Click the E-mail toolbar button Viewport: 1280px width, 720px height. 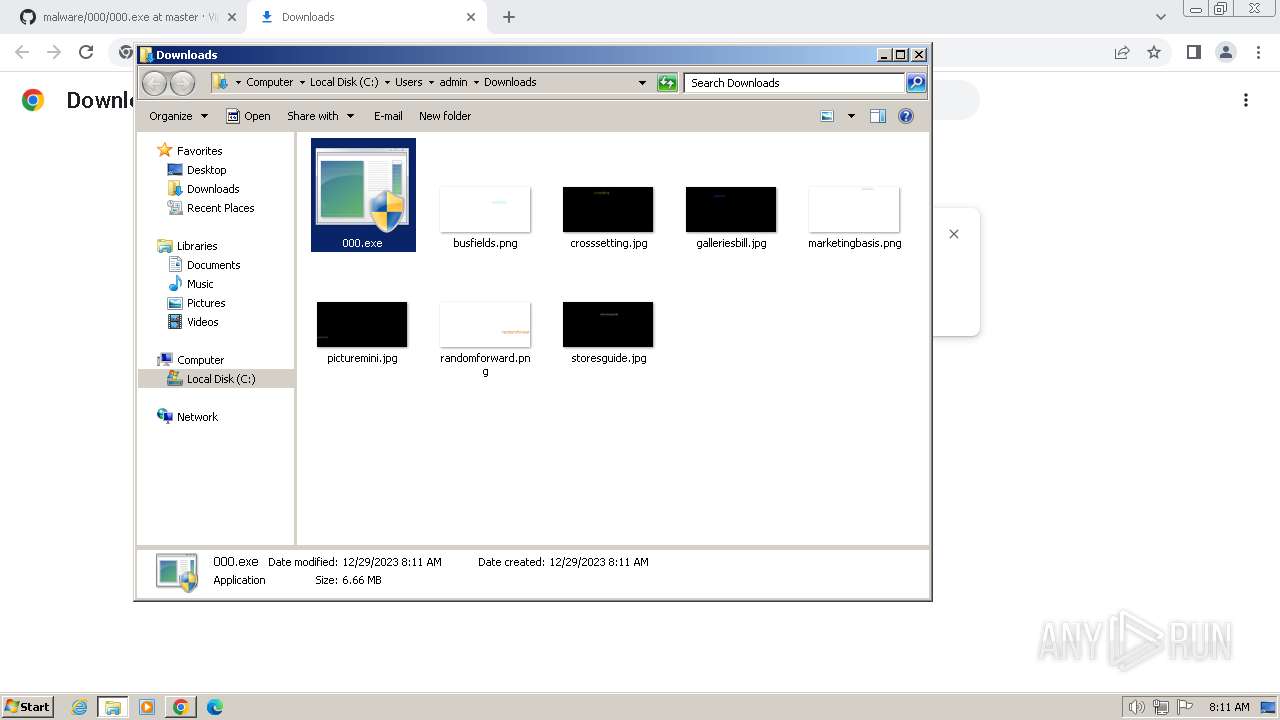[388, 116]
